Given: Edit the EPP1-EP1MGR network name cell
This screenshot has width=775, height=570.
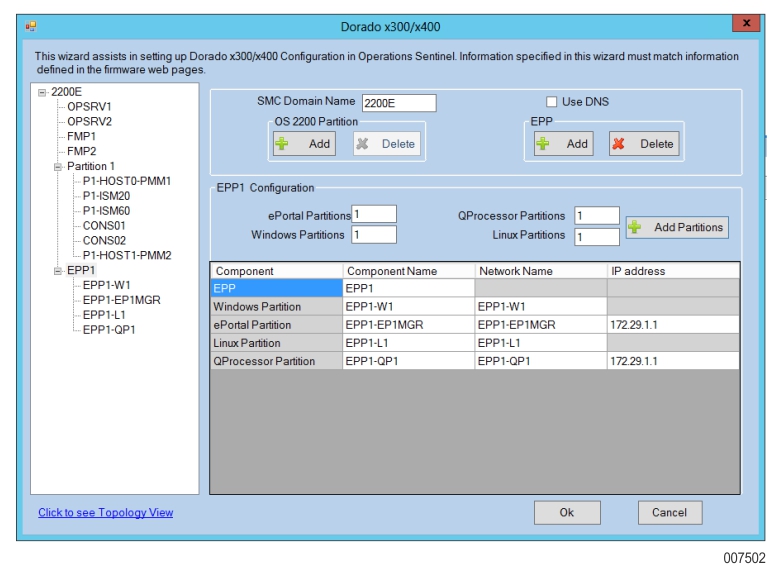Looking at the screenshot, I should (x=541, y=325).
